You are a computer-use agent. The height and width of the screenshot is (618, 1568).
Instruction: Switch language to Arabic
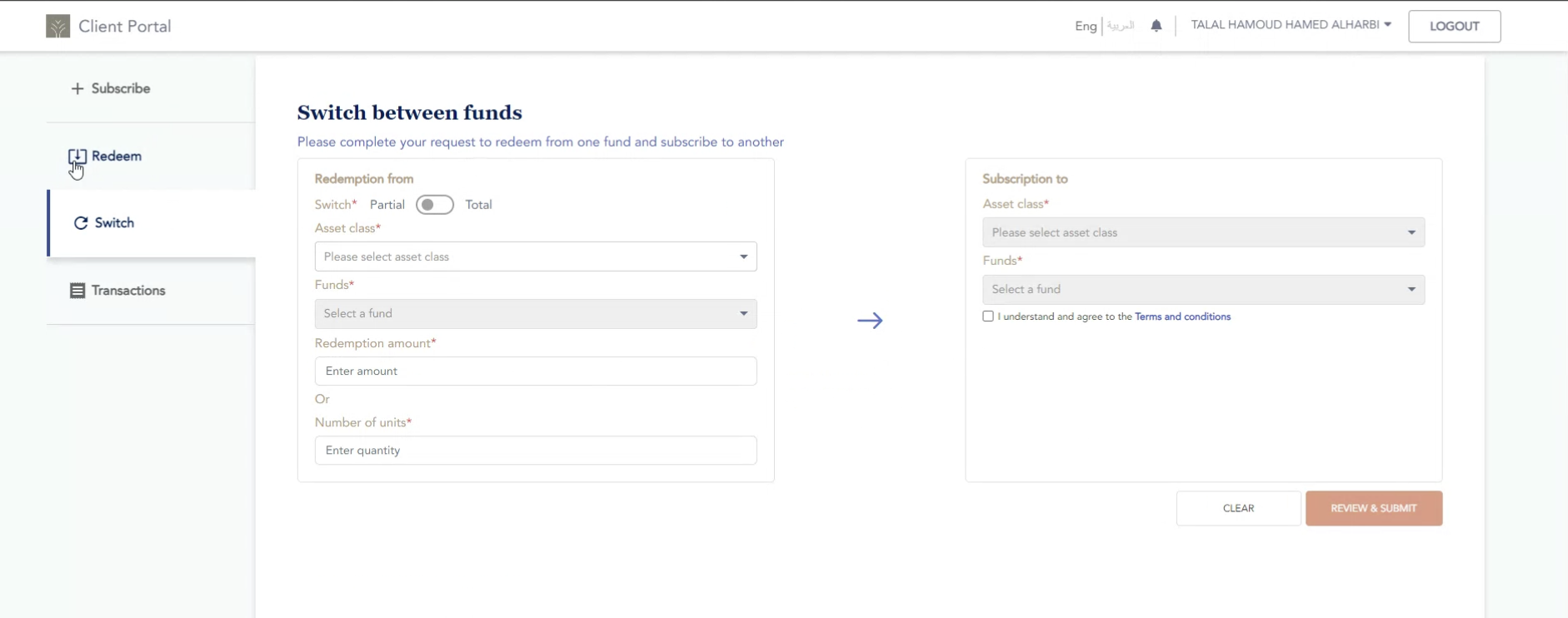coord(1121,26)
